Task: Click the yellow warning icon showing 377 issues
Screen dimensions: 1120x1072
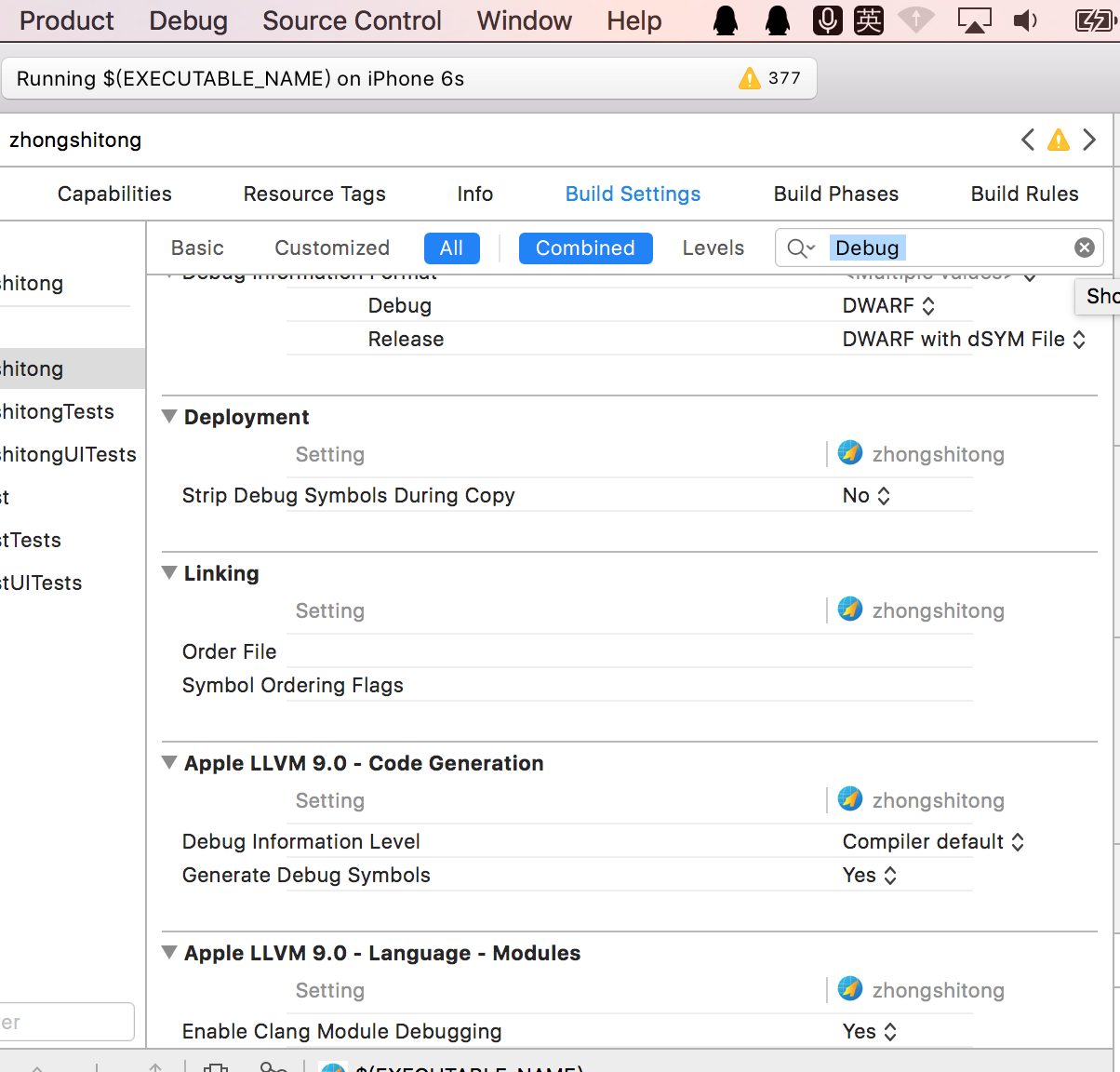Action: pos(750,79)
